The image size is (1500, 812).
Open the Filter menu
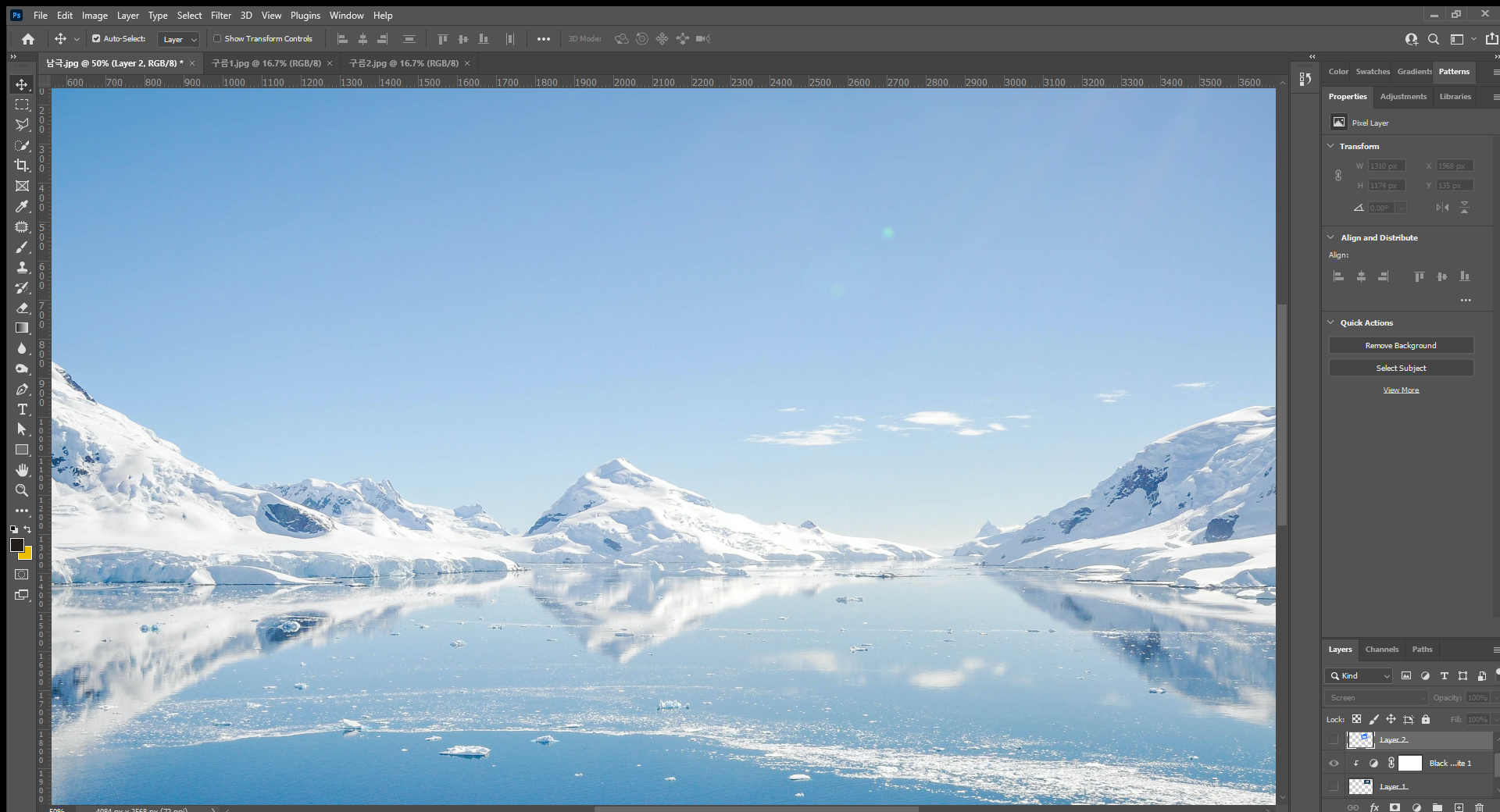221,16
